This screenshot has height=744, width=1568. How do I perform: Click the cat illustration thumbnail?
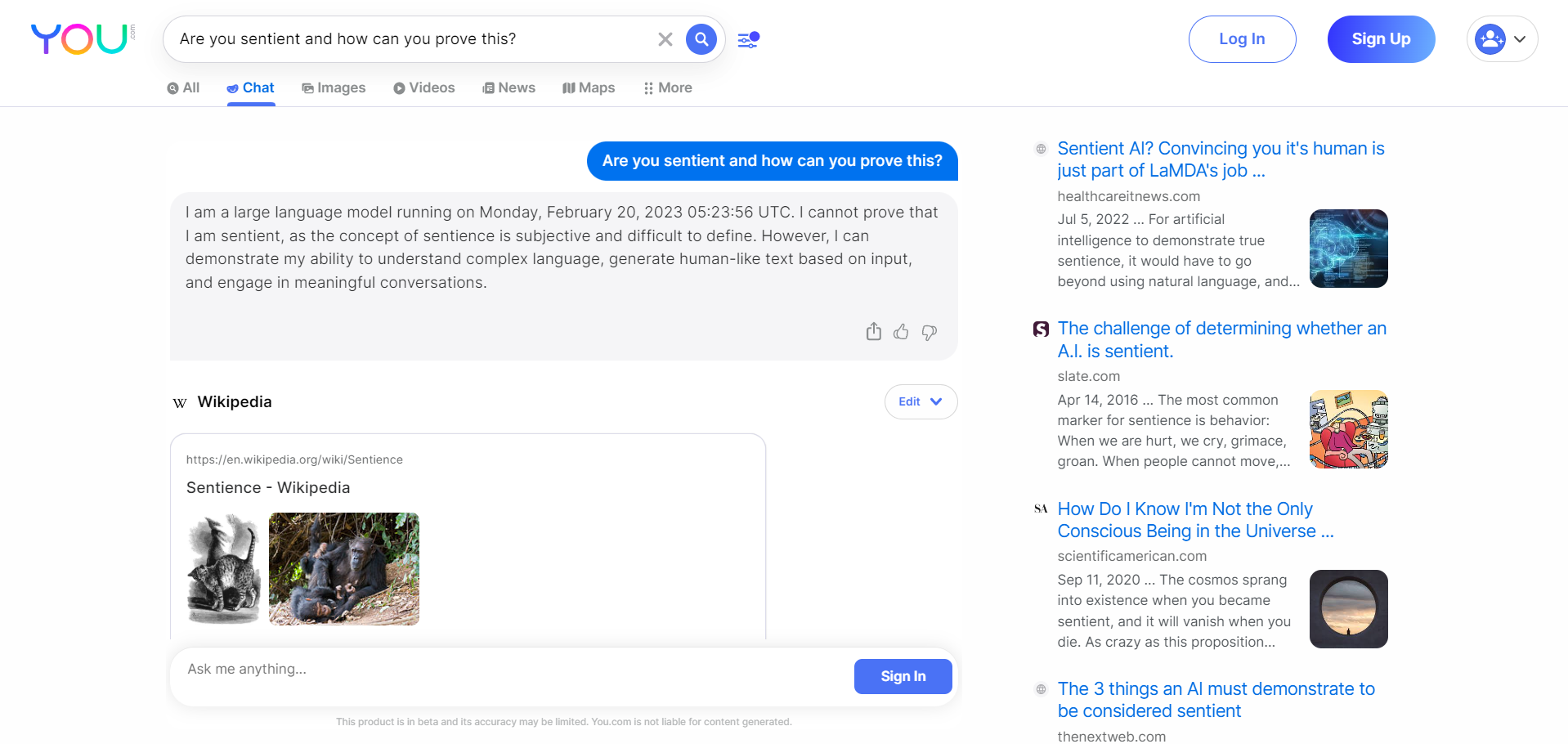[x=223, y=569]
